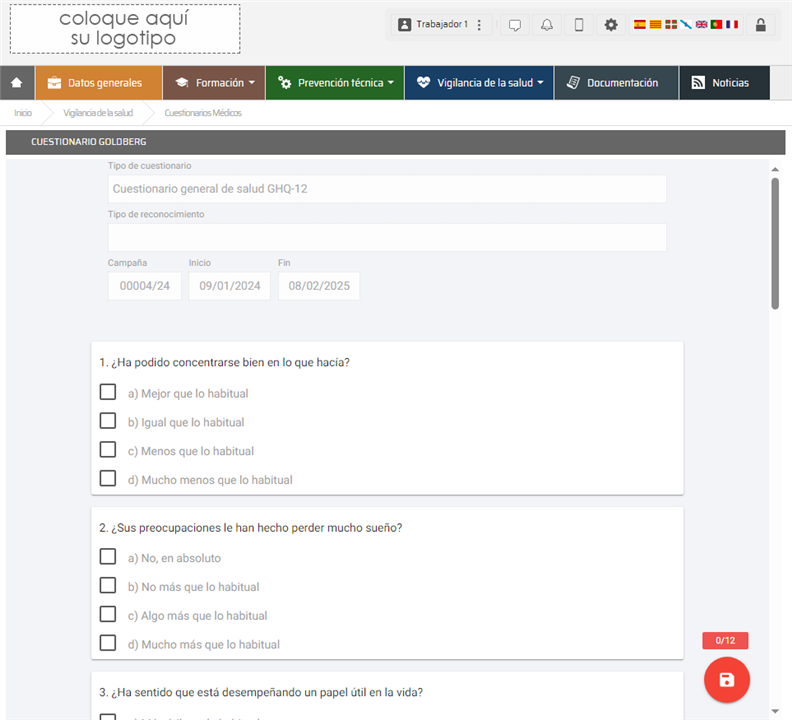The image size is (792, 720).
Task: Select 'a) No, en absoluto' checkbox
Action: pyautogui.click(x=108, y=557)
